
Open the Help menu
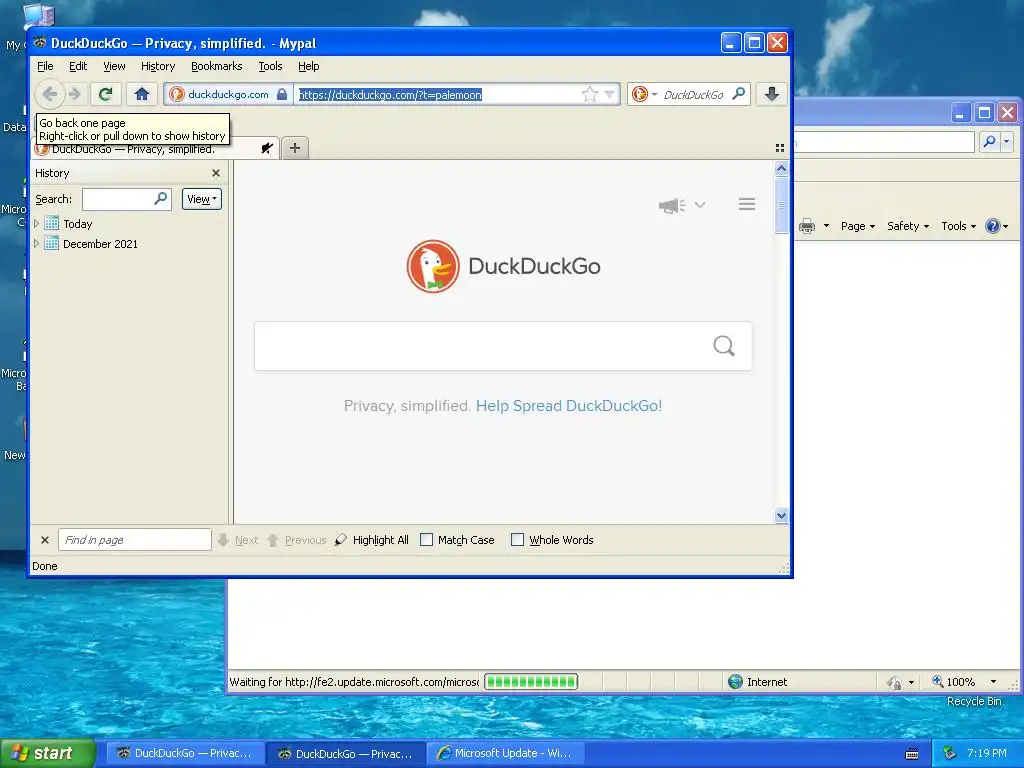[308, 66]
